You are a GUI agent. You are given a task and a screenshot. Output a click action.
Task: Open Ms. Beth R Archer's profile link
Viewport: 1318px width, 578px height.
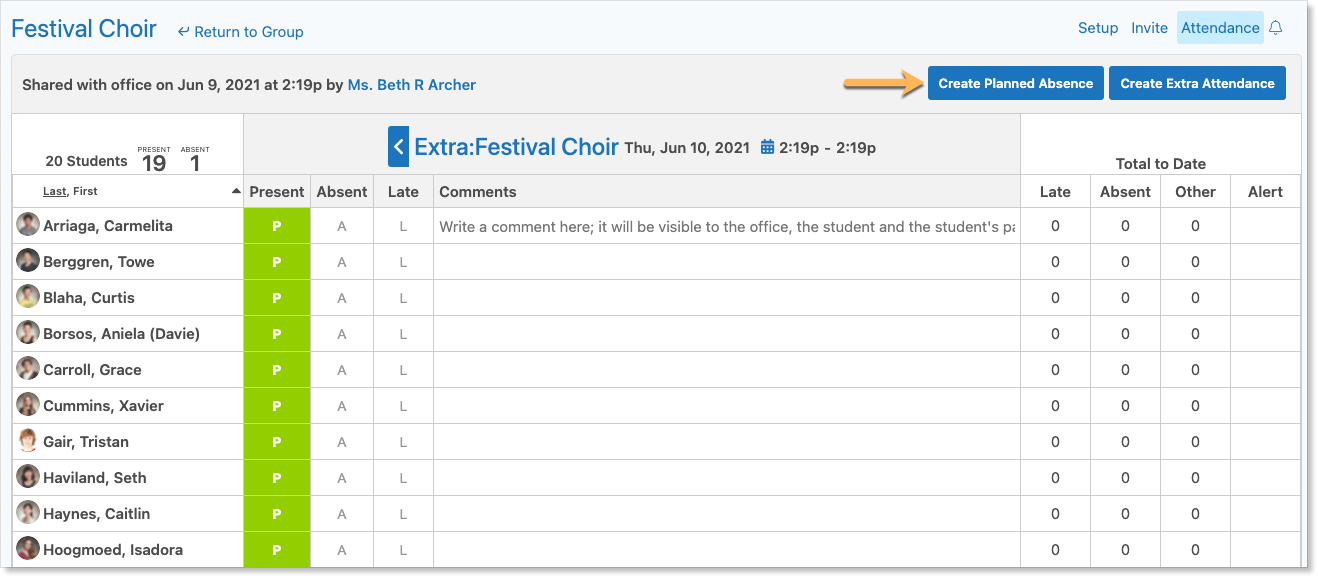412,85
